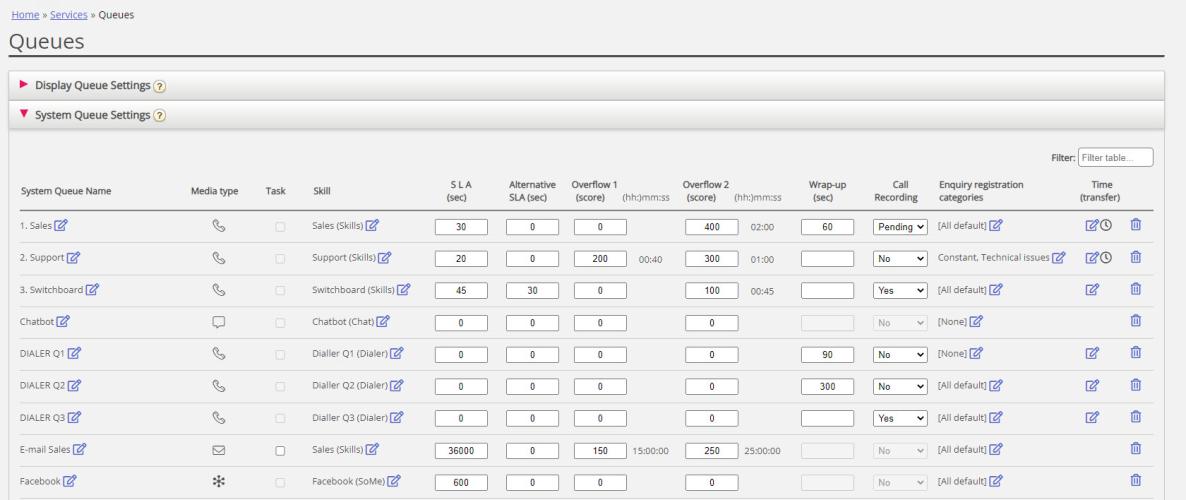Click SLA field for Facebook

tap(461, 483)
